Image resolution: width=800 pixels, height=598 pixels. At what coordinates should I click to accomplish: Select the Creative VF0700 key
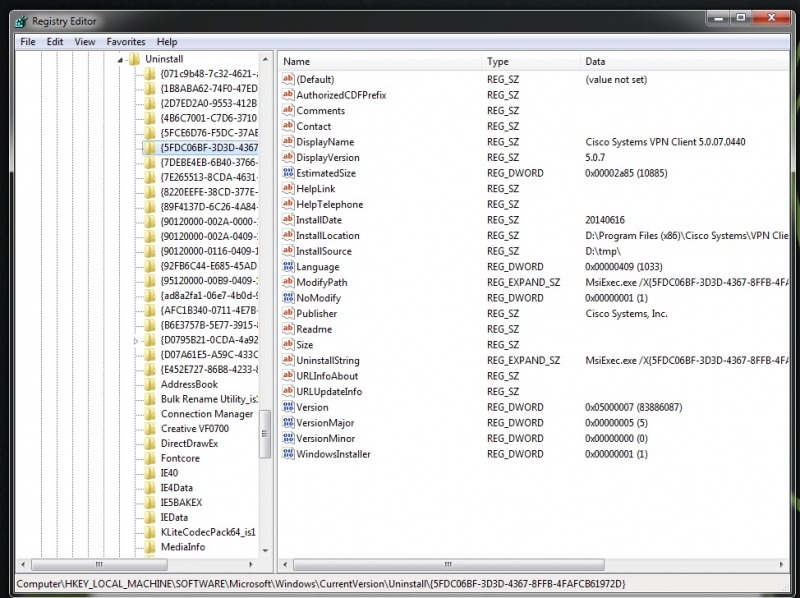tap(195, 429)
